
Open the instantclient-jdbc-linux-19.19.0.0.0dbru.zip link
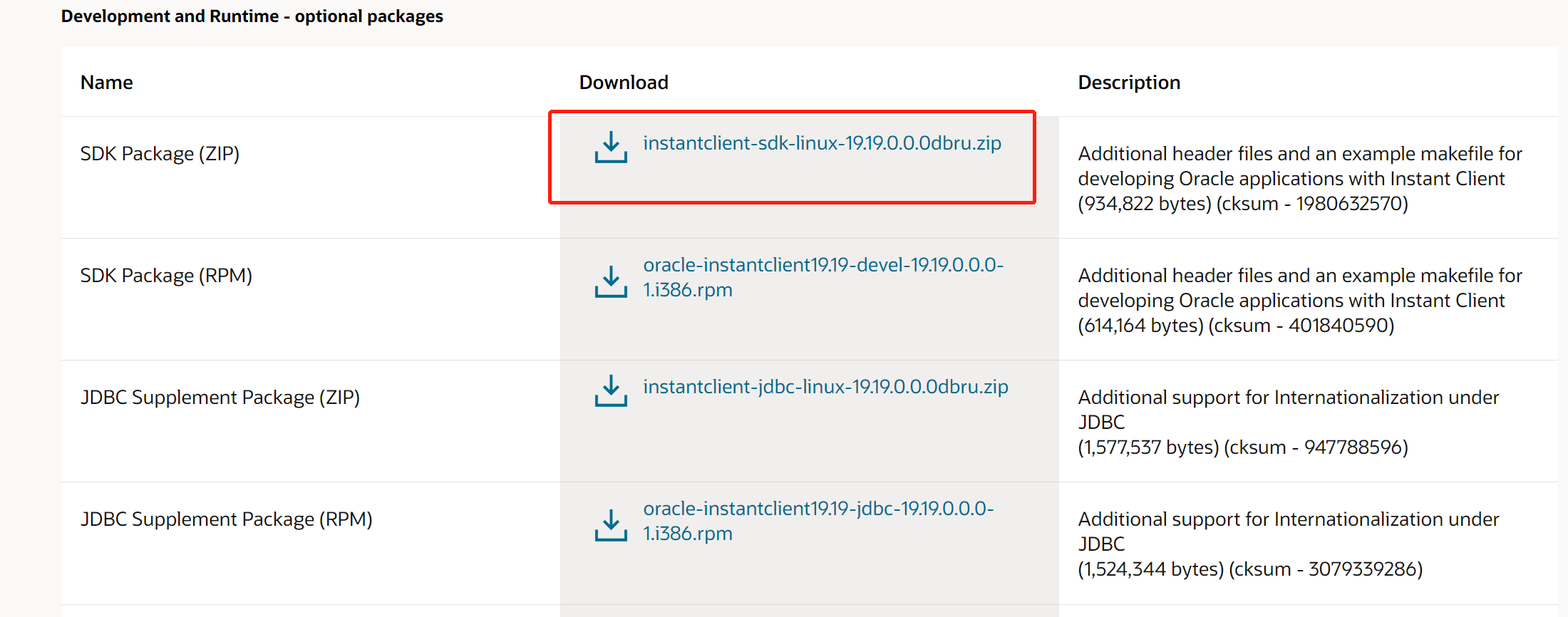pos(825,387)
